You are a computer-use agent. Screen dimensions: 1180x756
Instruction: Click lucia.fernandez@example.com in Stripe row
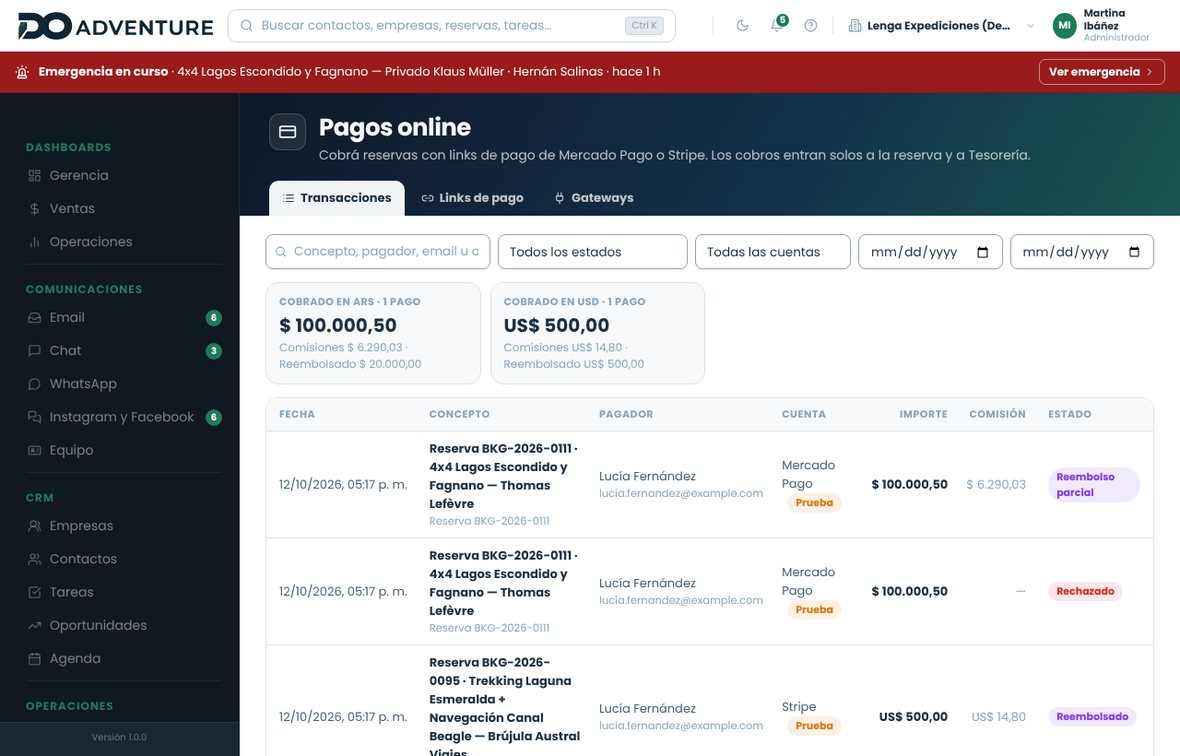(681, 726)
